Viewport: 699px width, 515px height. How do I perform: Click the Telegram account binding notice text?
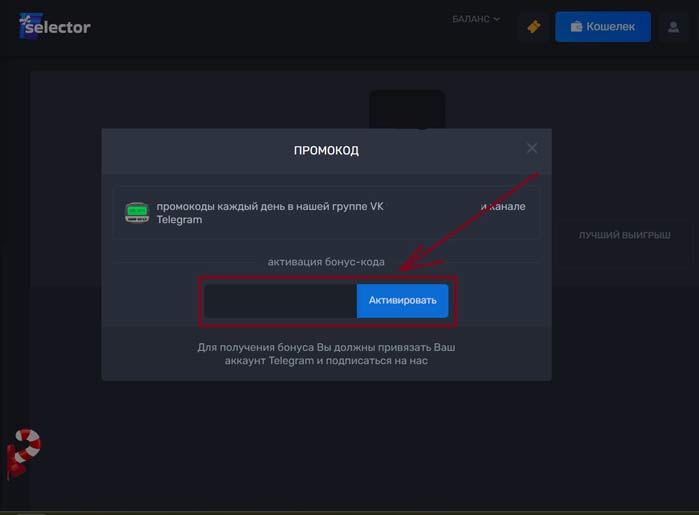326,354
